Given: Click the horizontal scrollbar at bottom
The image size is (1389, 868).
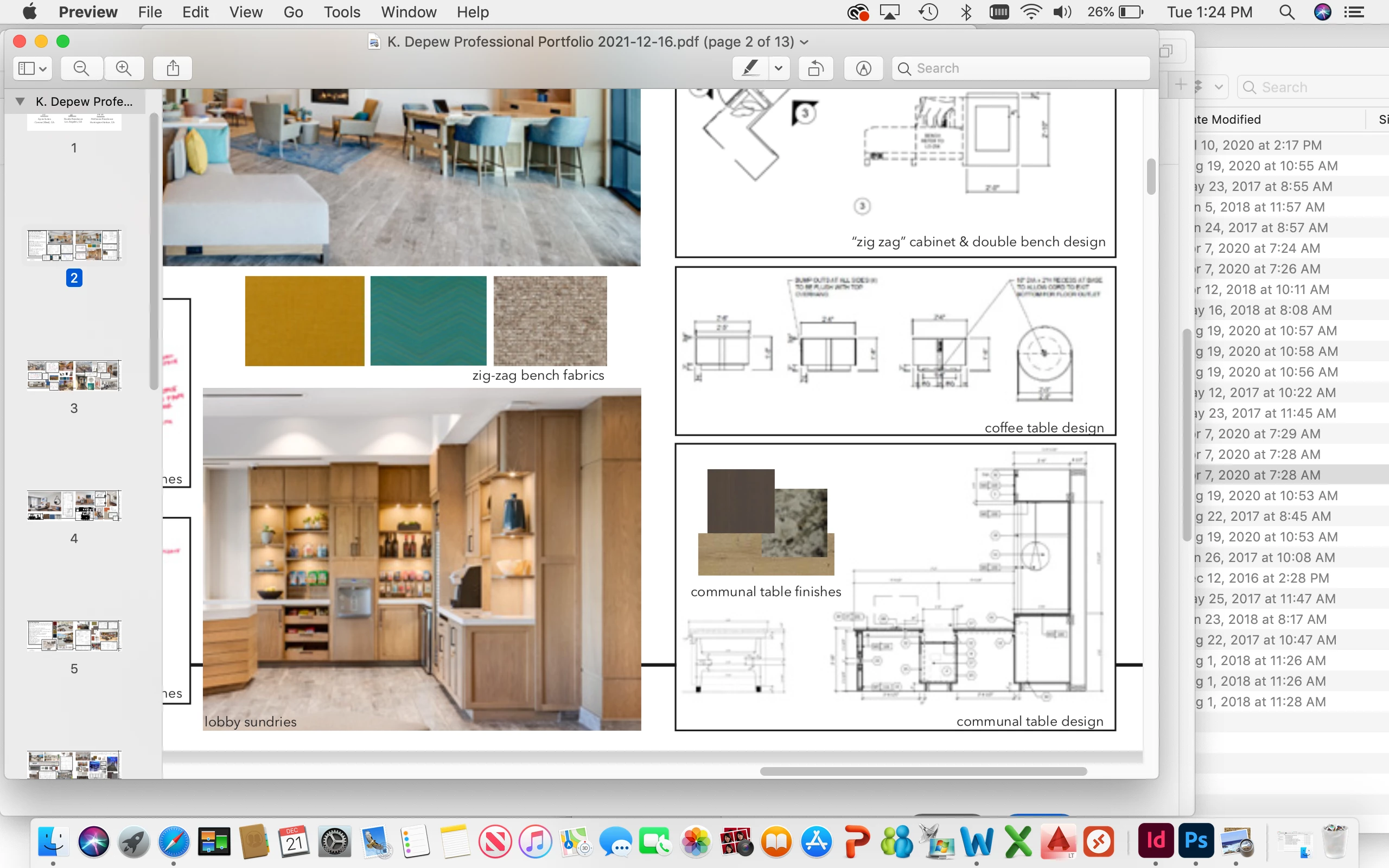Looking at the screenshot, I should coord(923,771).
